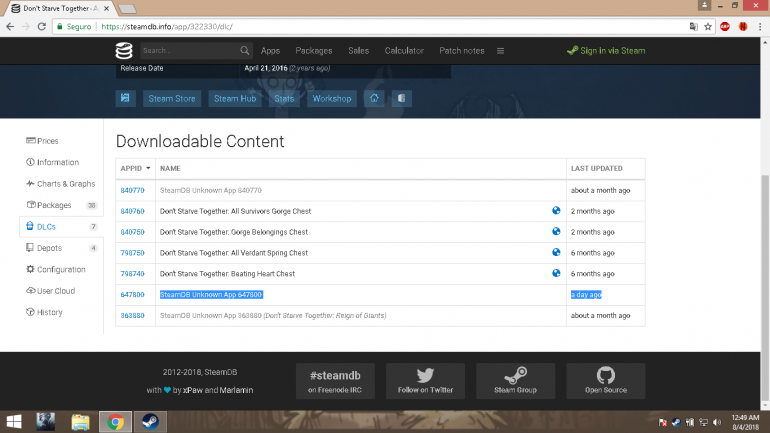The height and width of the screenshot is (433, 770).
Task: Click the Workshop button
Action: pyautogui.click(x=332, y=98)
